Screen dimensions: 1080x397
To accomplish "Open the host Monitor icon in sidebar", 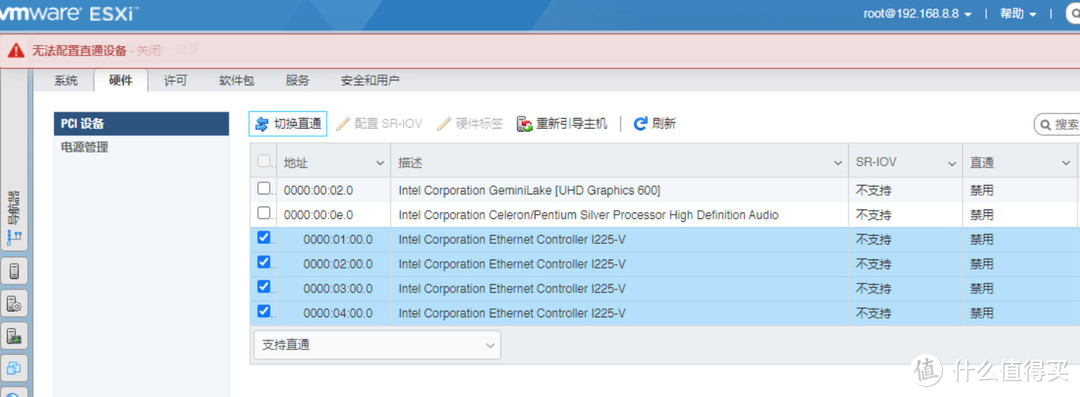I will pos(14,336).
